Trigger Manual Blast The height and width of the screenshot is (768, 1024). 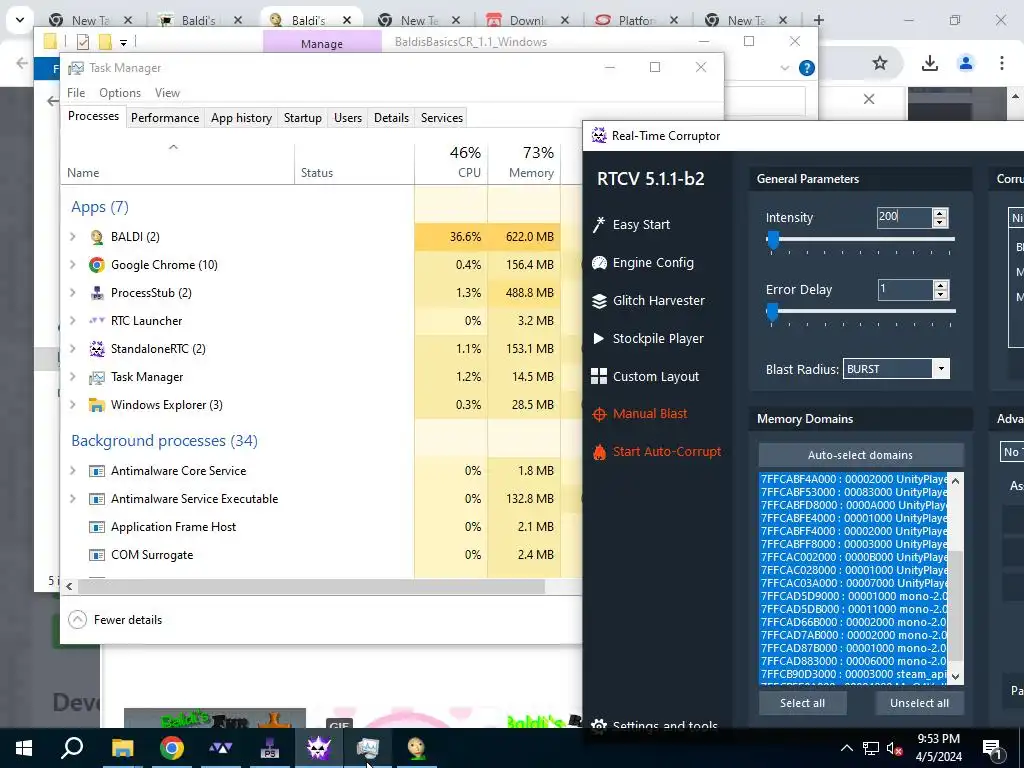pyautogui.click(x=639, y=413)
